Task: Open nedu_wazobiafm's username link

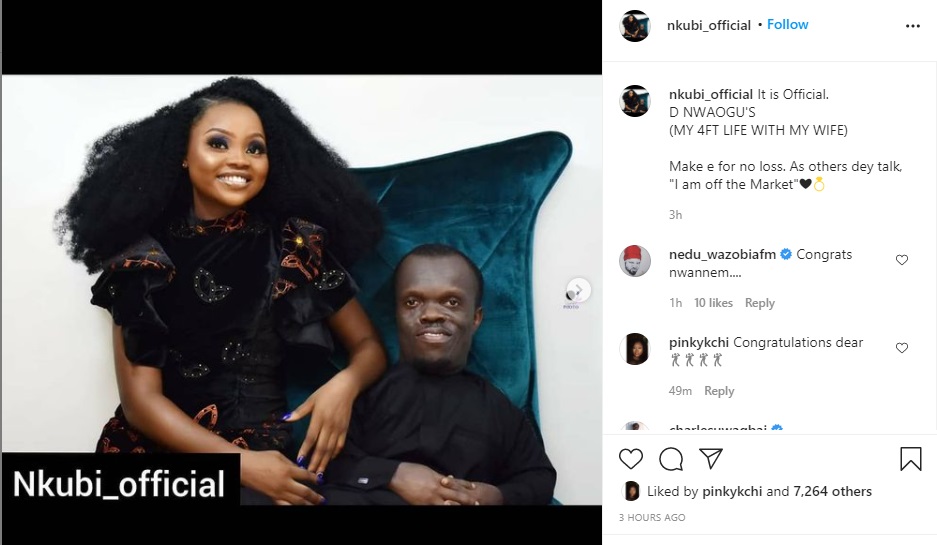Action: click(x=722, y=255)
